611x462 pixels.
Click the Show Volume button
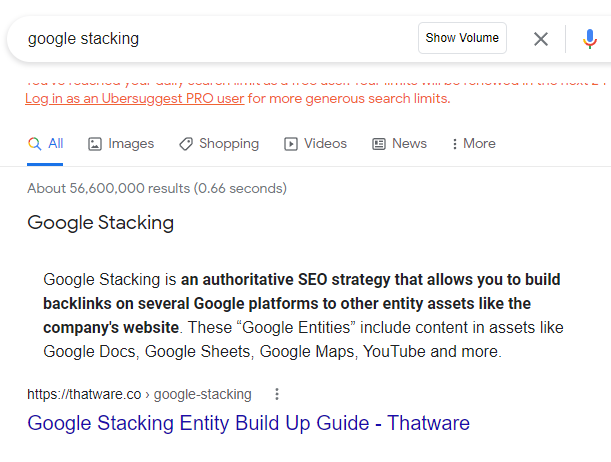tap(462, 38)
